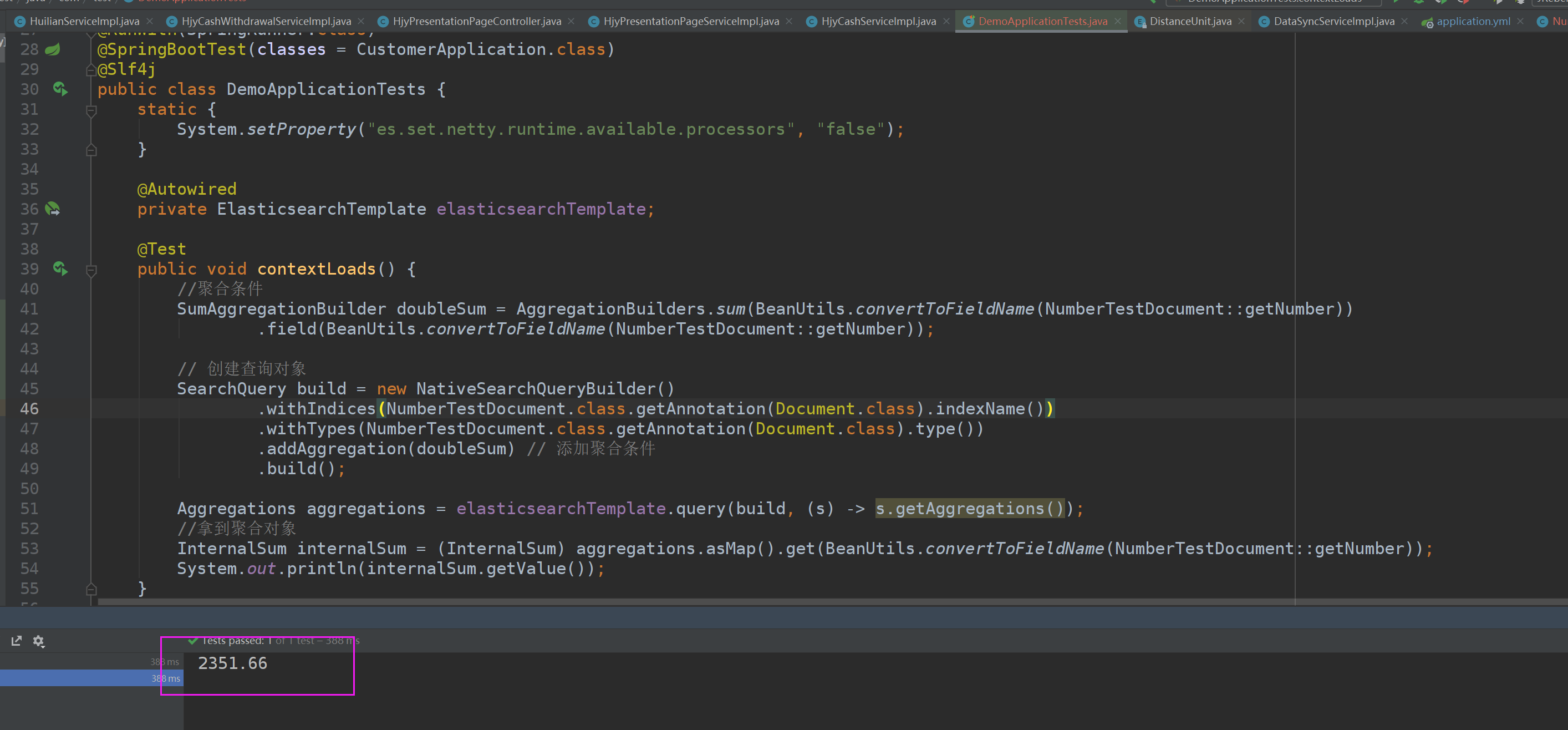The height and width of the screenshot is (730, 1568).
Task: Click the export test results icon
Action: click(x=17, y=641)
